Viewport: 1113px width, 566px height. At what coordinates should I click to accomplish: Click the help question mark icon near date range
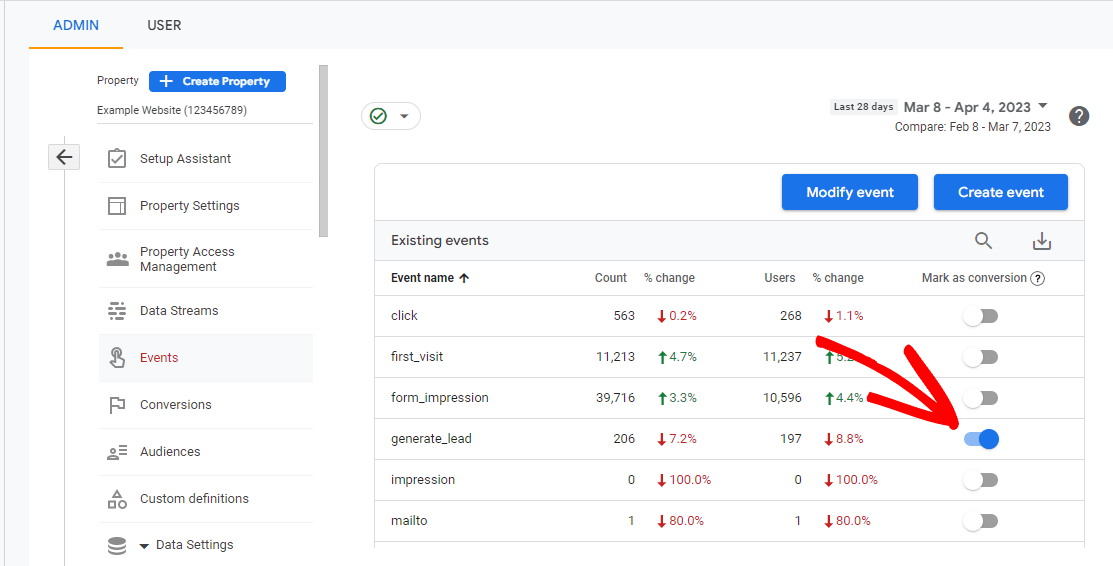pos(1079,116)
